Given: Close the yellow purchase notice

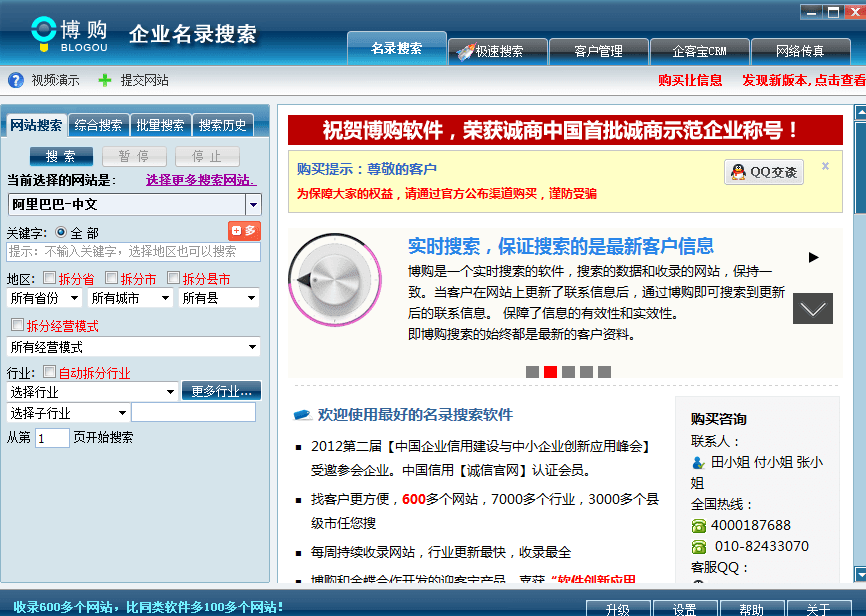Looking at the screenshot, I should [x=825, y=166].
